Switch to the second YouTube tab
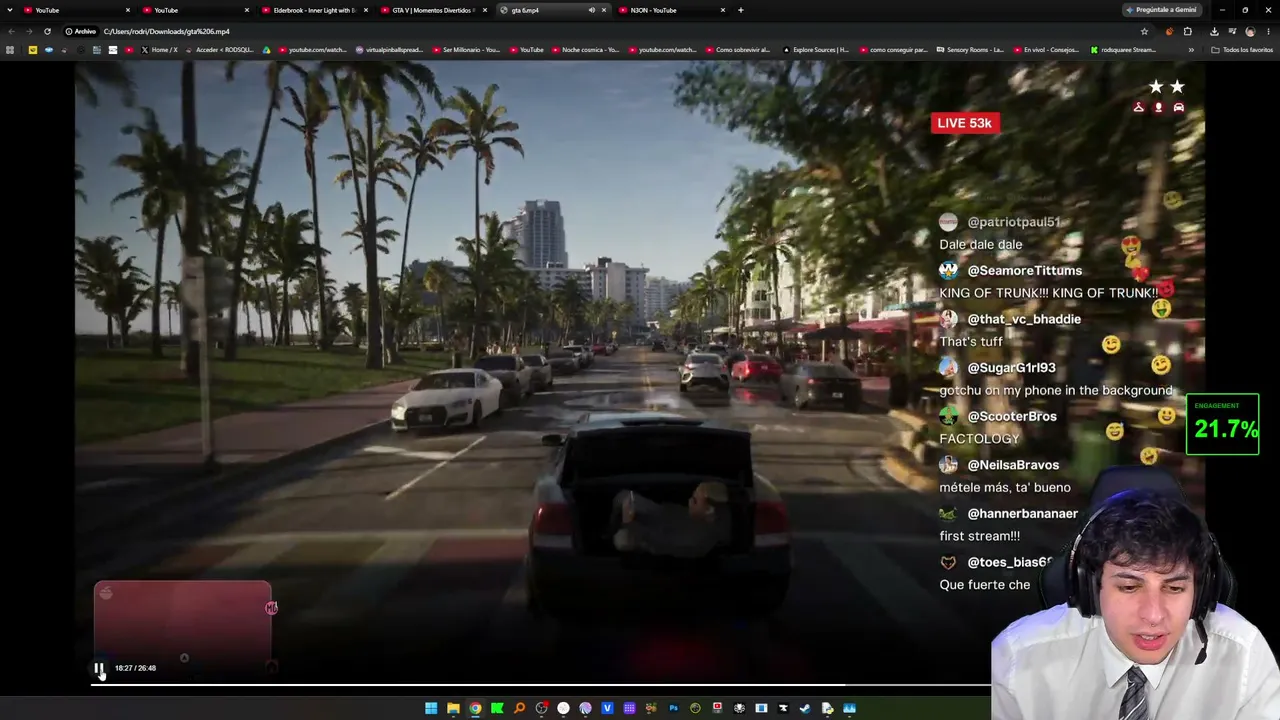This screenshot has height=720, width=1280. [196, 10]
